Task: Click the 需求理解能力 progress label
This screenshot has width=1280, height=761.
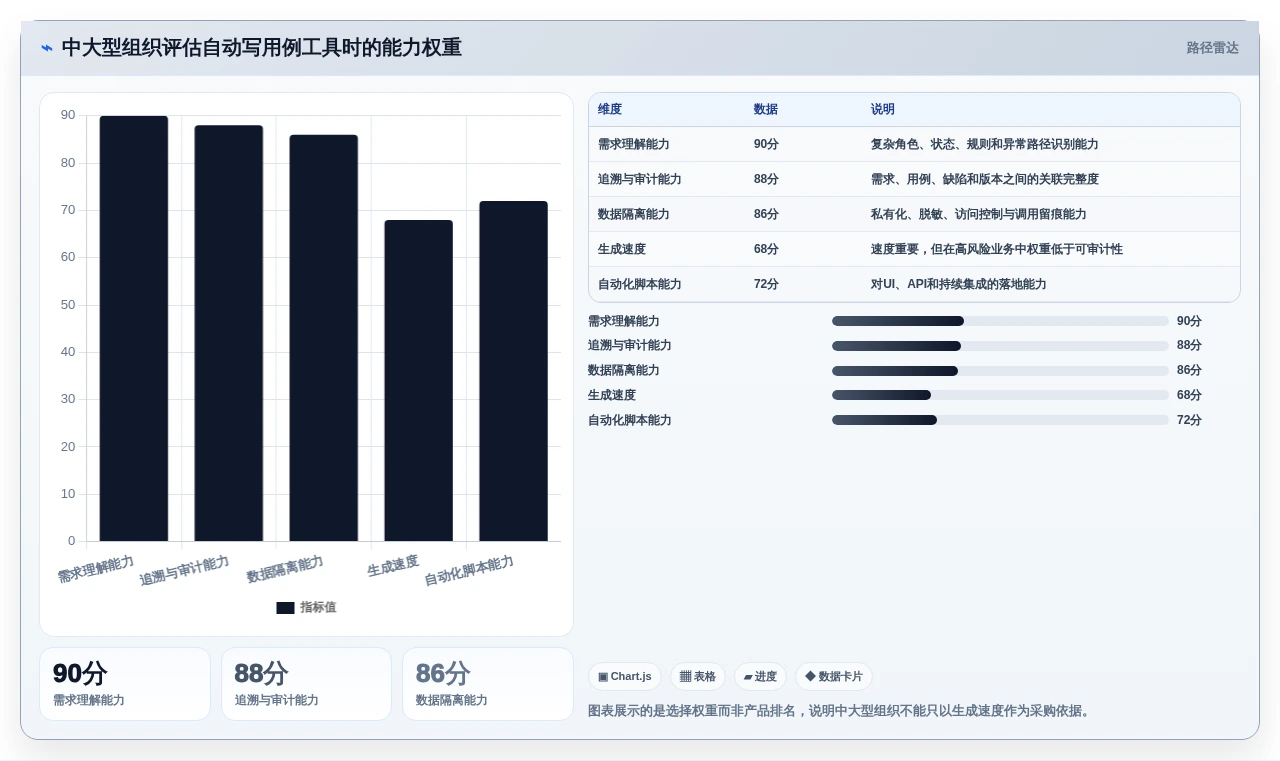Action: pos(624,321)
